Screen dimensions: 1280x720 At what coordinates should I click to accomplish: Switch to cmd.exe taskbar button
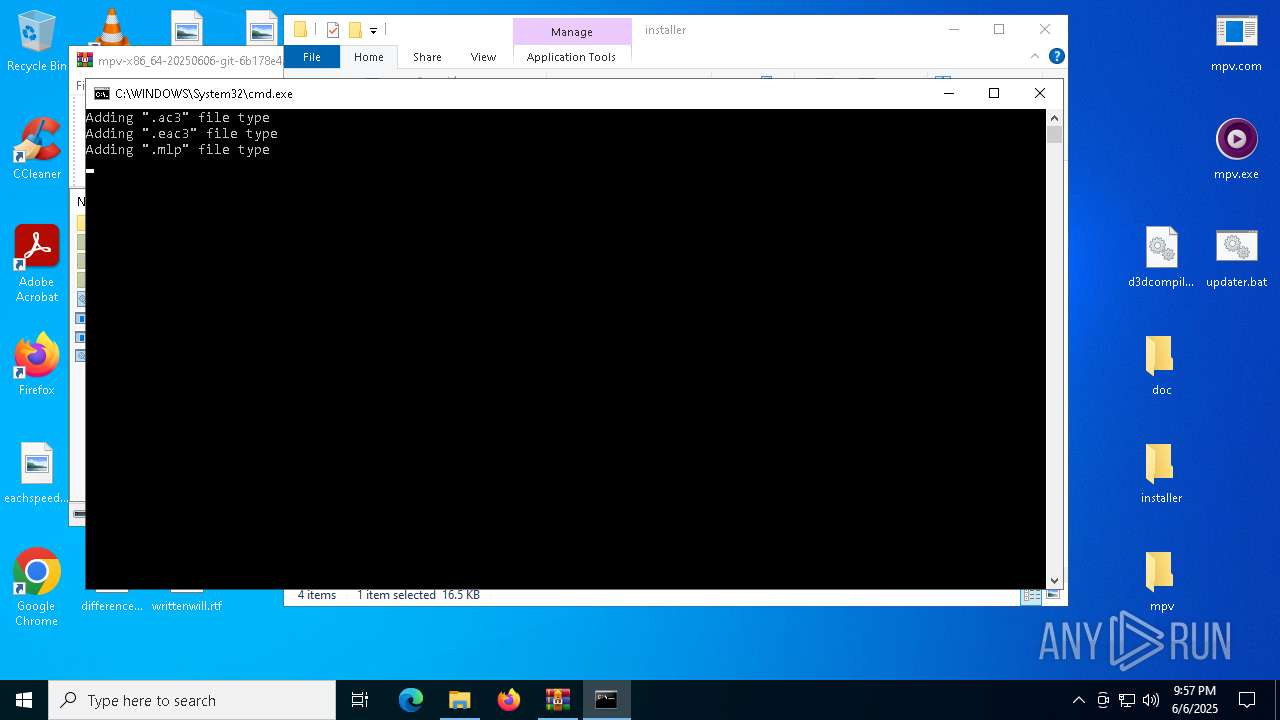pyautogui.click(x=606, y=700)
